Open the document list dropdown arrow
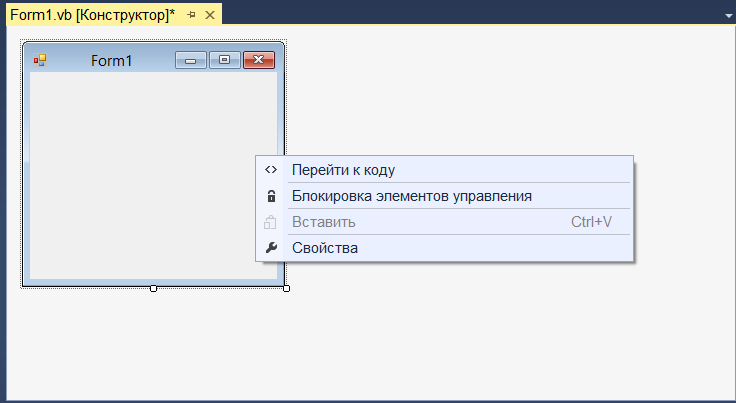This screenshot has width=736, height=403. coord(728,15)
